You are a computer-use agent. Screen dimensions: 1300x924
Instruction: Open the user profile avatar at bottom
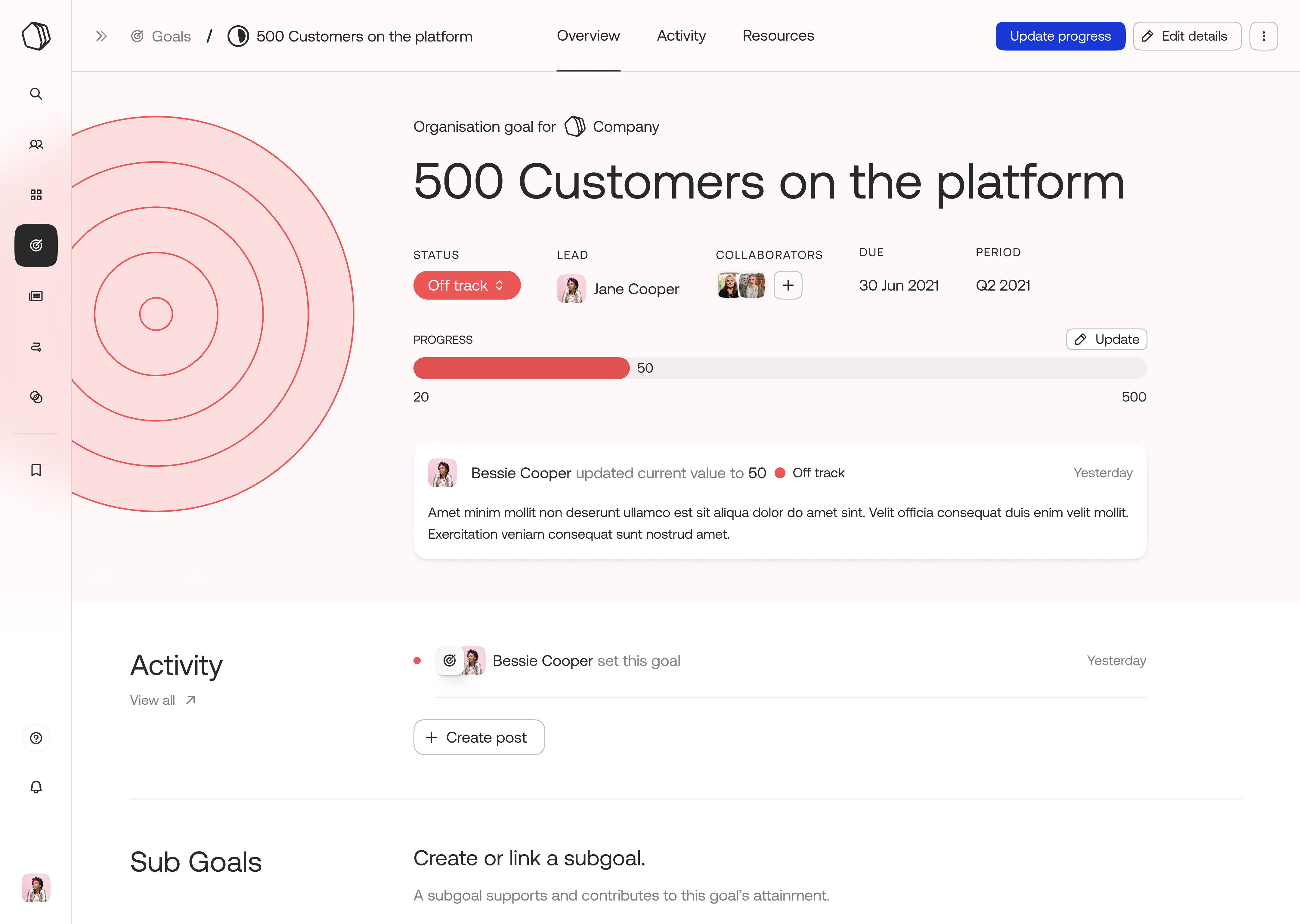pyautogui.click(x=36, y=888)
